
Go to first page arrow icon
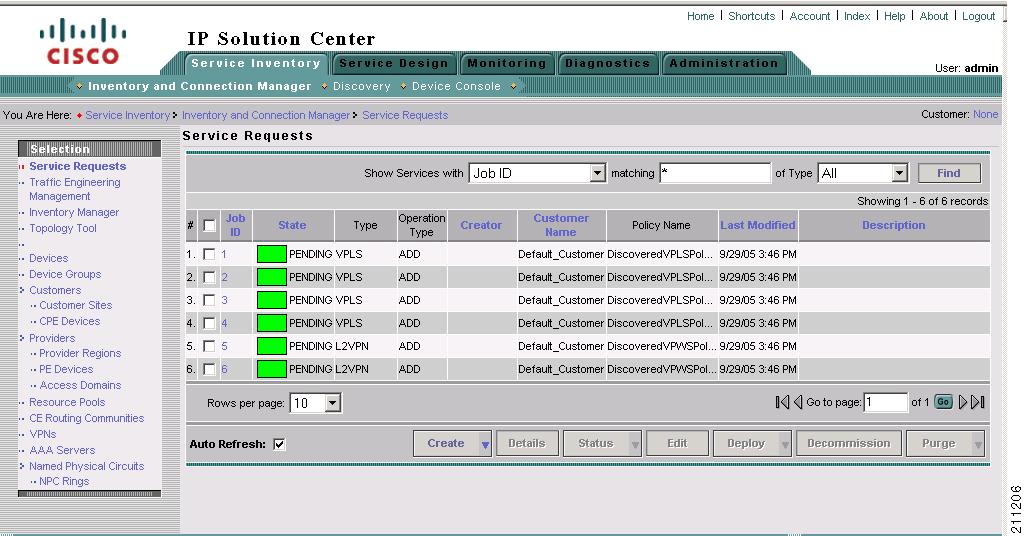click(x=782, y=402)
